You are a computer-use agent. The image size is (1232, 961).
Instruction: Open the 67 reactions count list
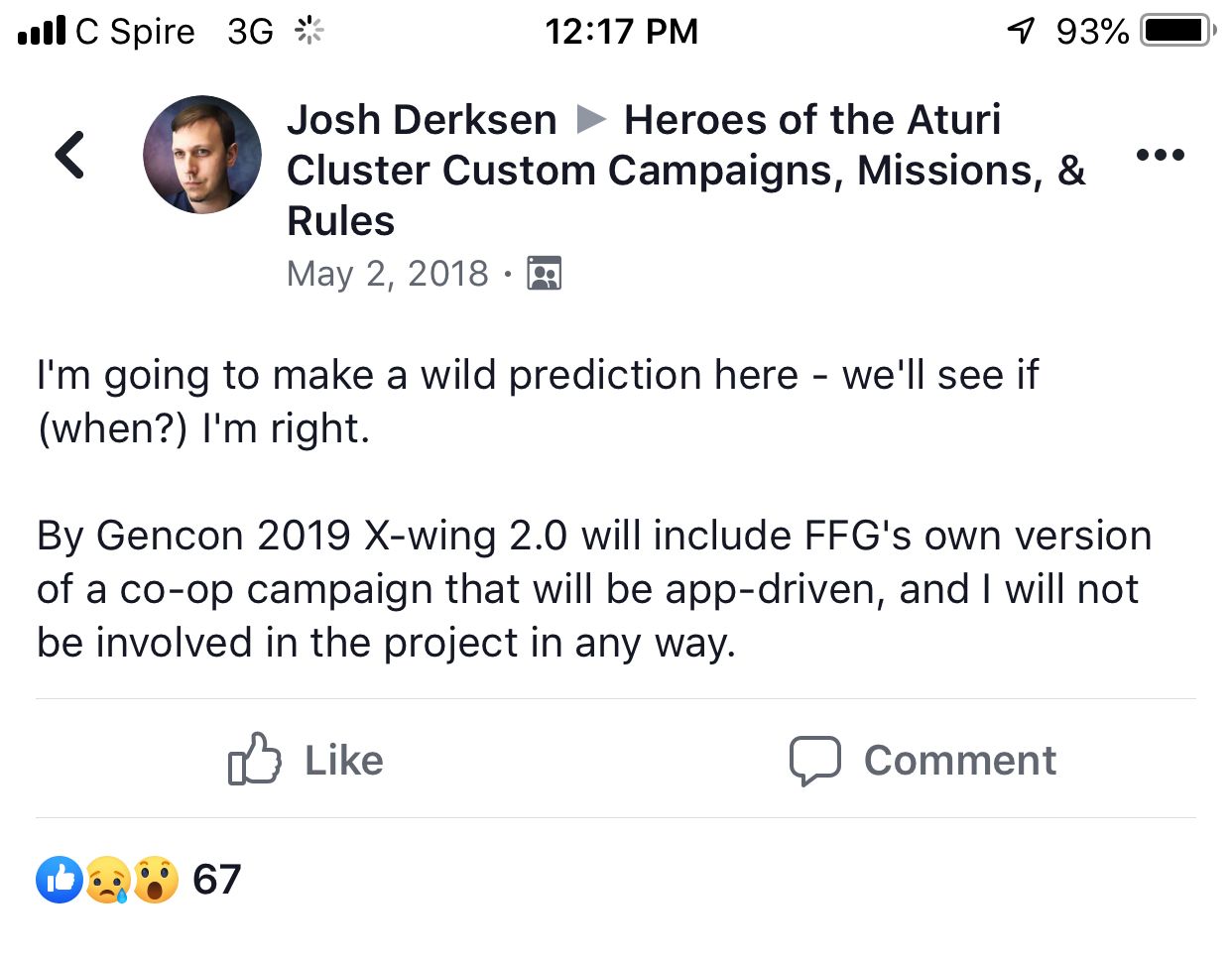coord(216,880)
